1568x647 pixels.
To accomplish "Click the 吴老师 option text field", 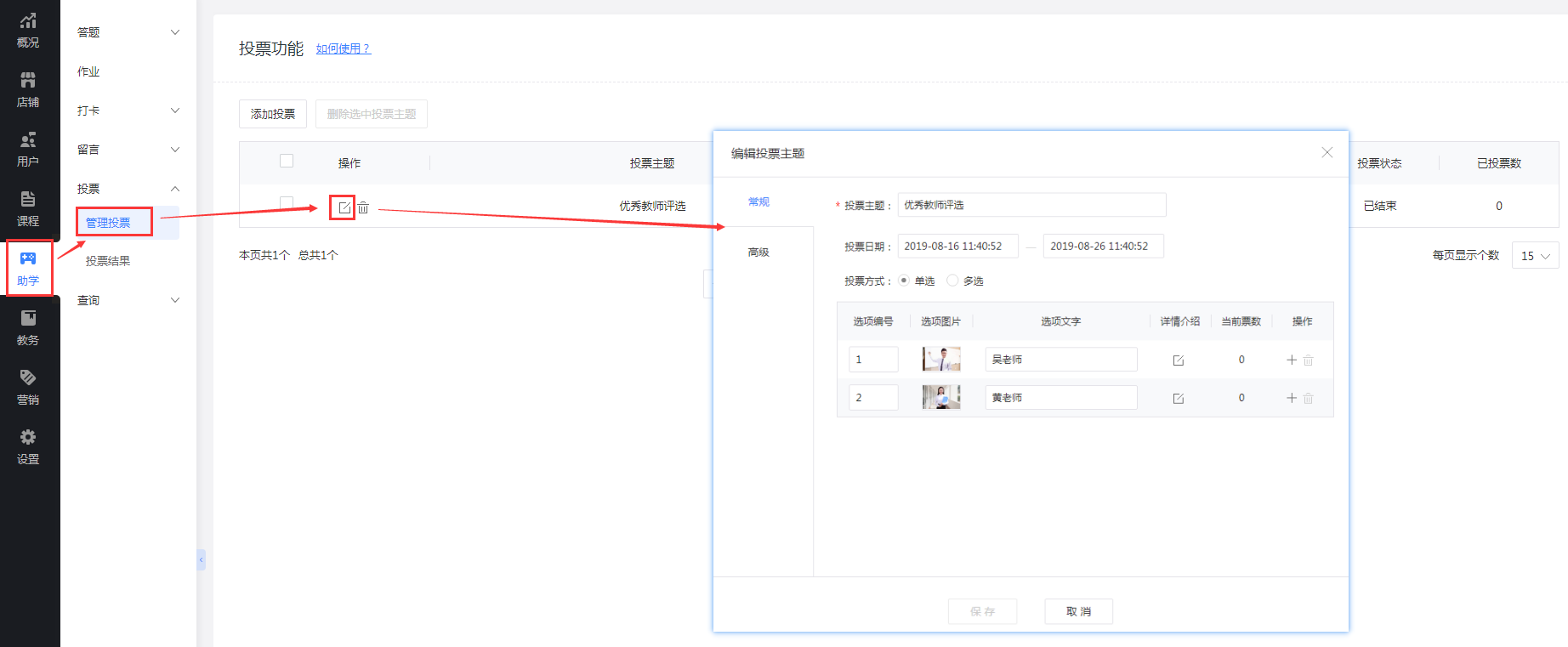I will click(1061, 360).
